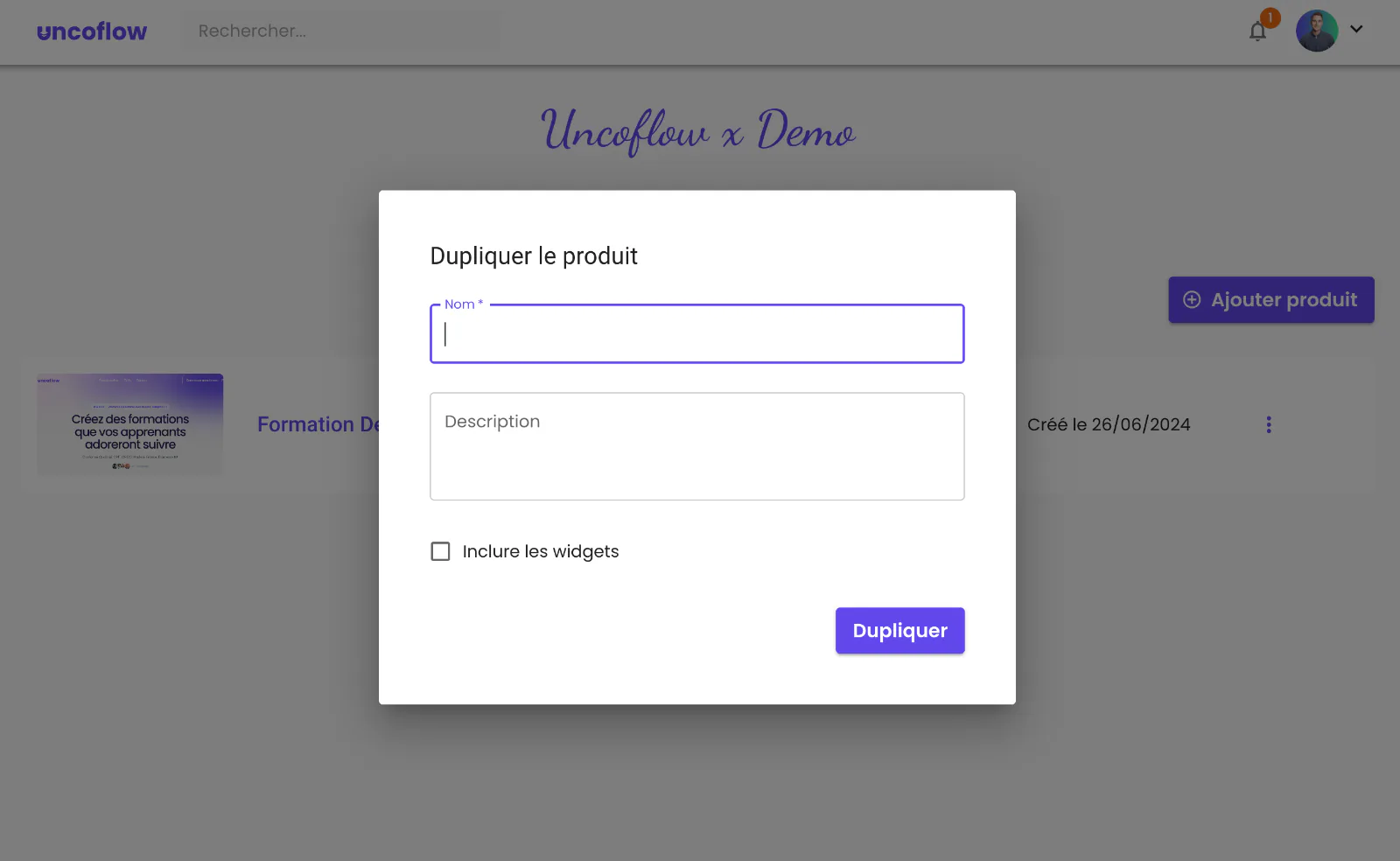The width and height of the screenshot is (1400, 861).
Task: Go home via the uncoflow logo
Action: coord(92,31)
